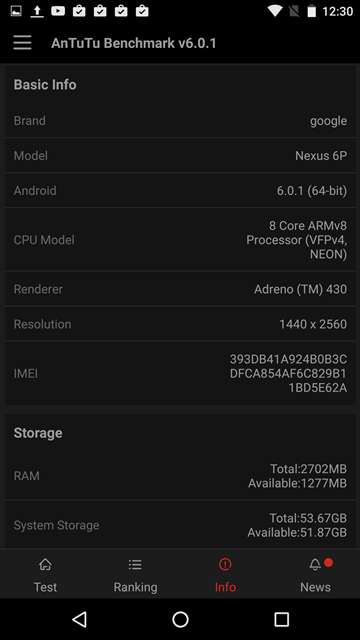Select the Info tab icon
The width and height of the screenshot is (360, 640).
point(225,565)
